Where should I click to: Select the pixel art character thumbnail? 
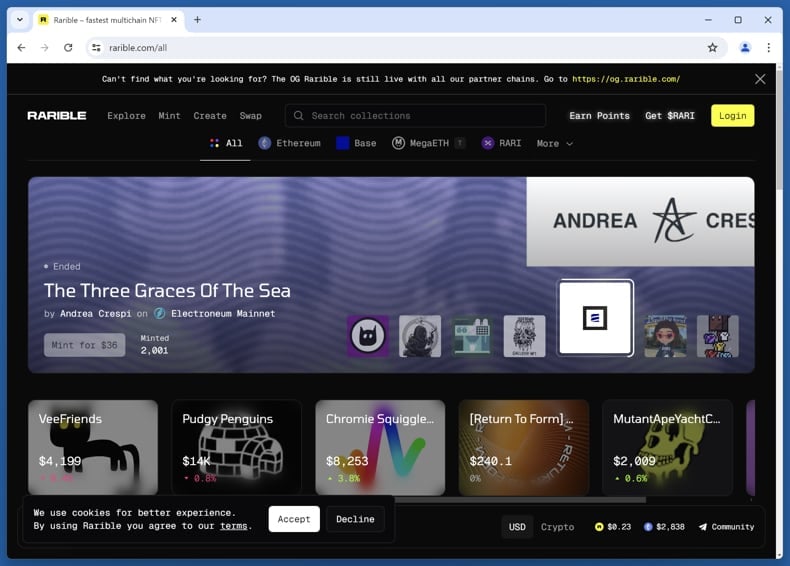click(x=717, y=336)
